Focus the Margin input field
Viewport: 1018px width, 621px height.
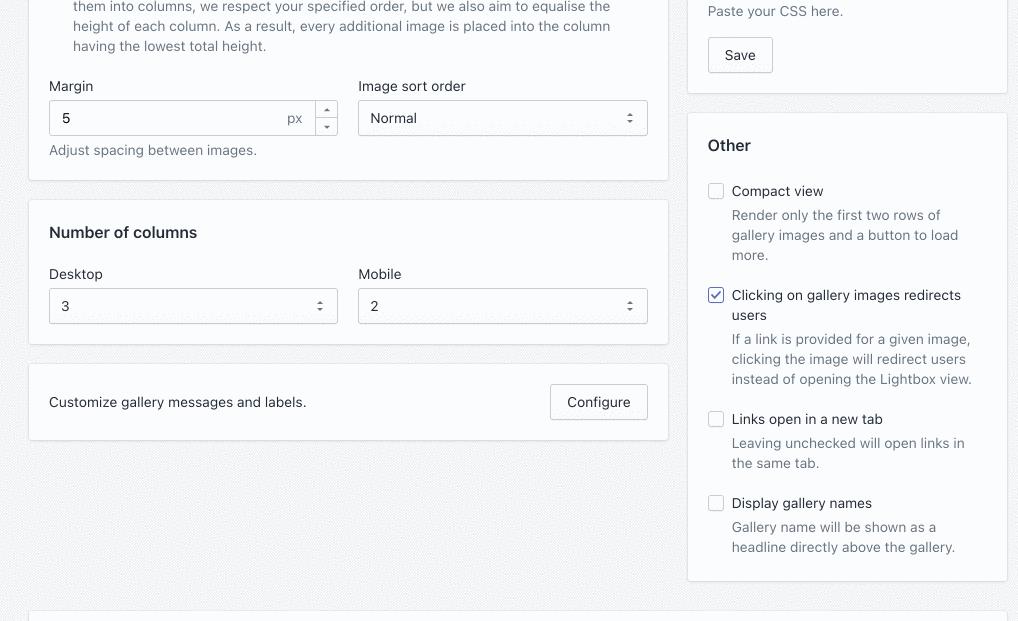pos(182,118)
